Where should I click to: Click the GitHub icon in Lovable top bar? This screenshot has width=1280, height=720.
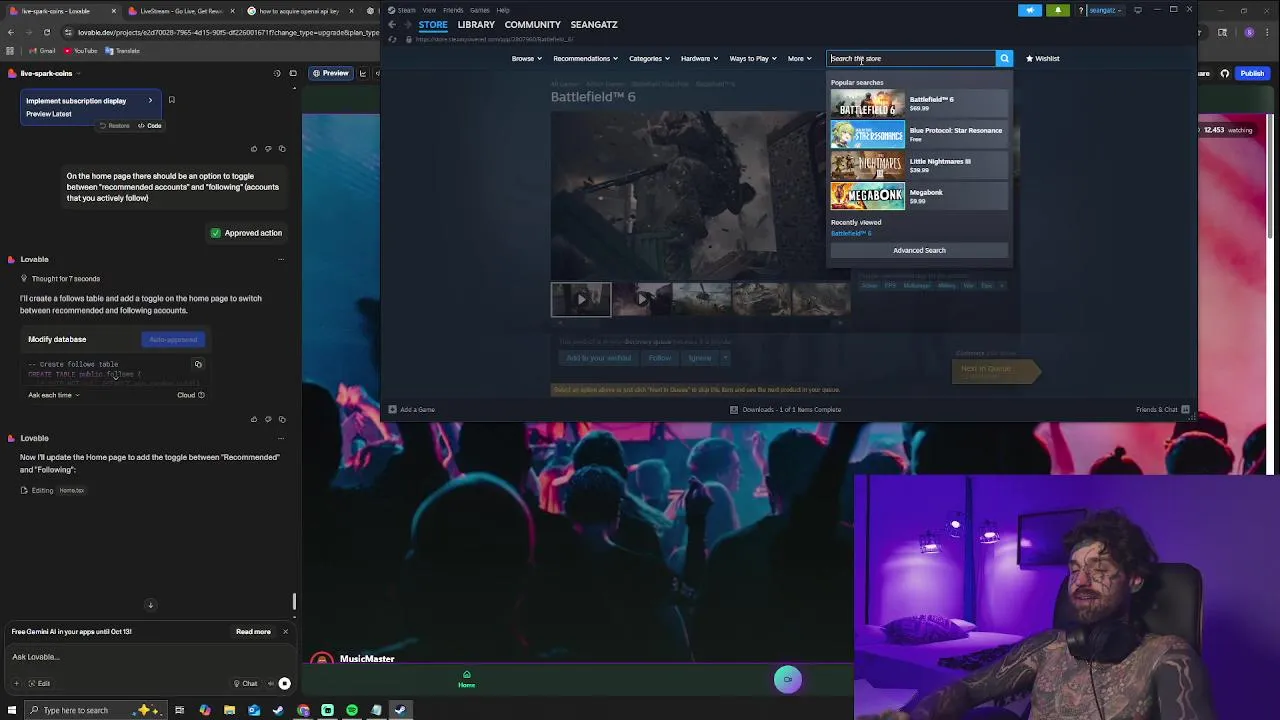(1225, 73)
